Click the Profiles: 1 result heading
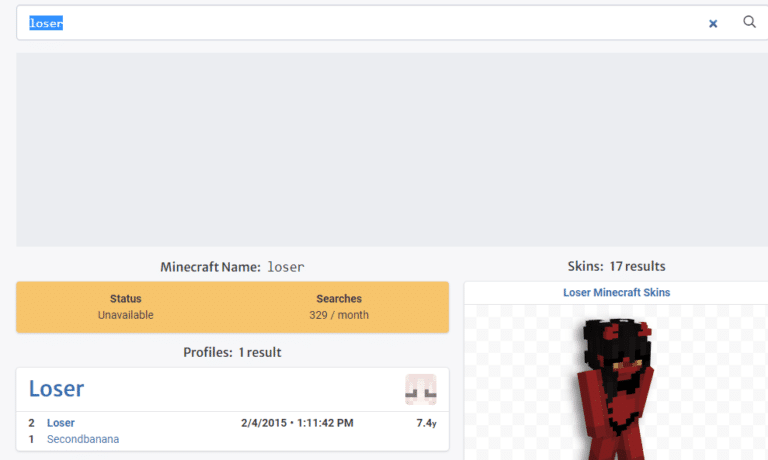Screen dimensions: 768x460 click(x=232, y=352)
